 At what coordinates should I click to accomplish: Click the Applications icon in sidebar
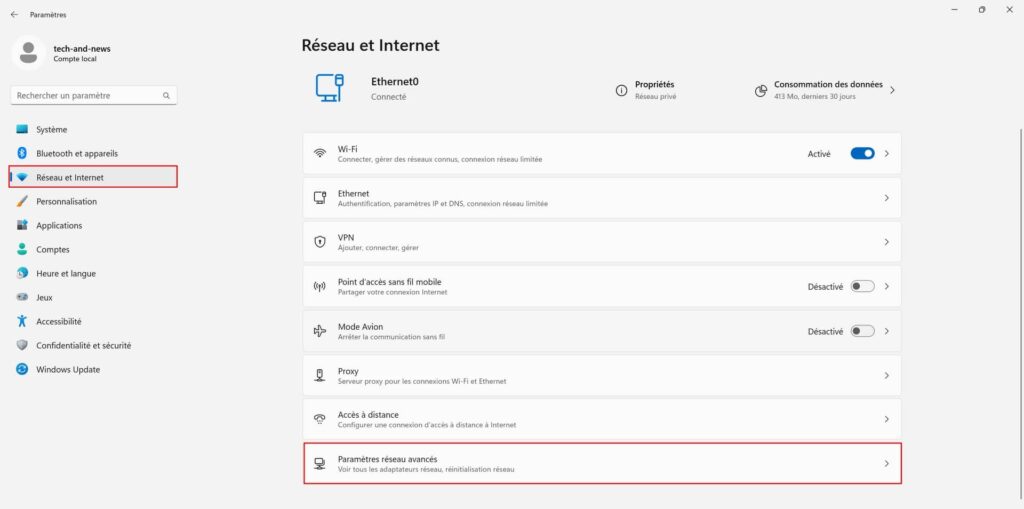click(x=22, y=225)
